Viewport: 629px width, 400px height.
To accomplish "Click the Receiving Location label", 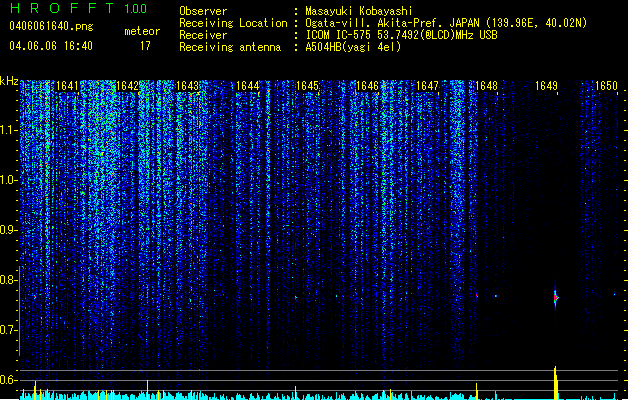I will click(233, 23).
